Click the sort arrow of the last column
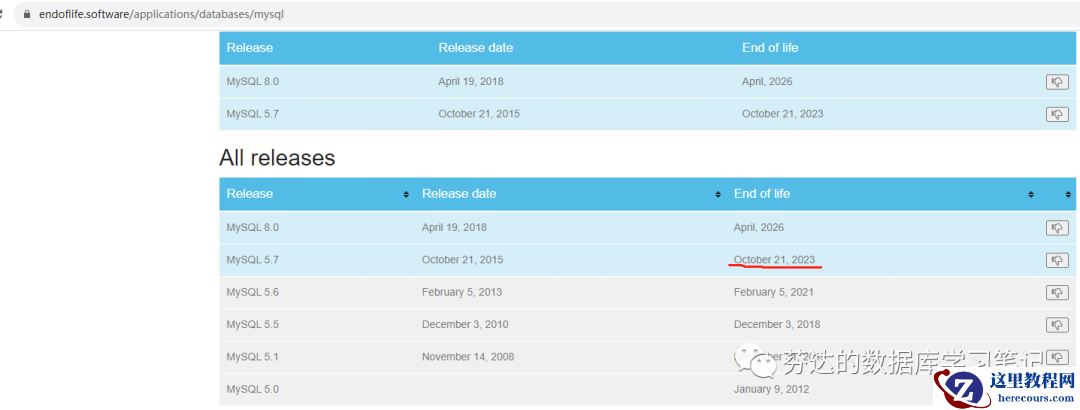This screenshot has width=1080, height=410. [1068, 194]
